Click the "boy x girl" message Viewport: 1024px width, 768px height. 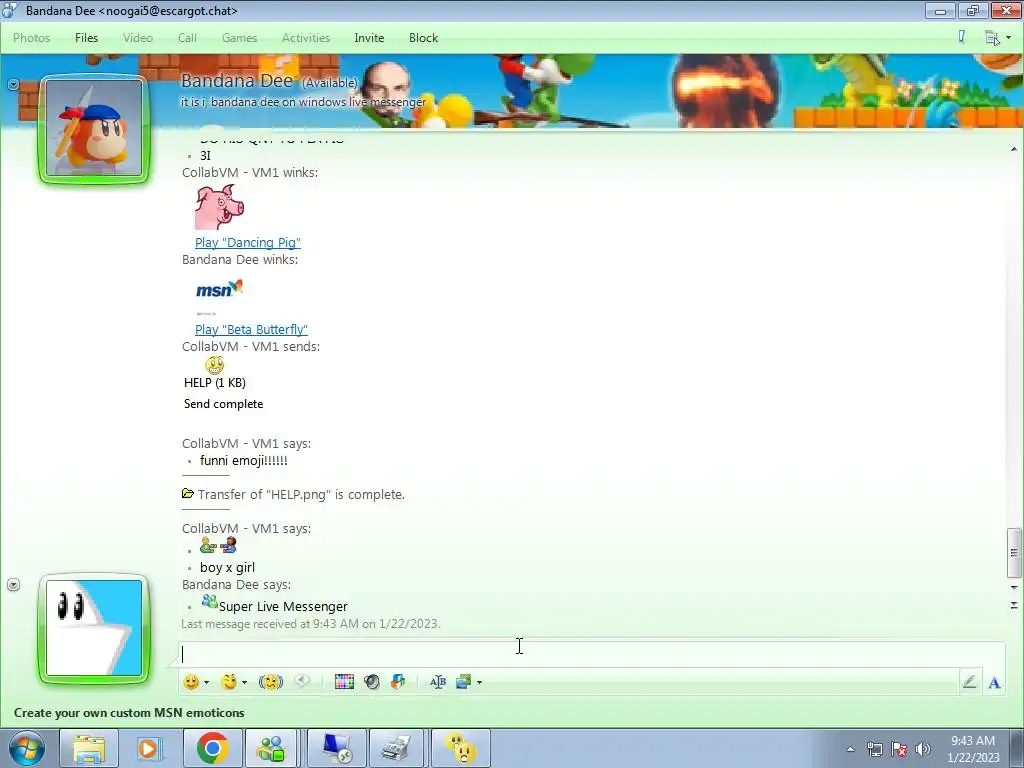click(x=227, y=568)
